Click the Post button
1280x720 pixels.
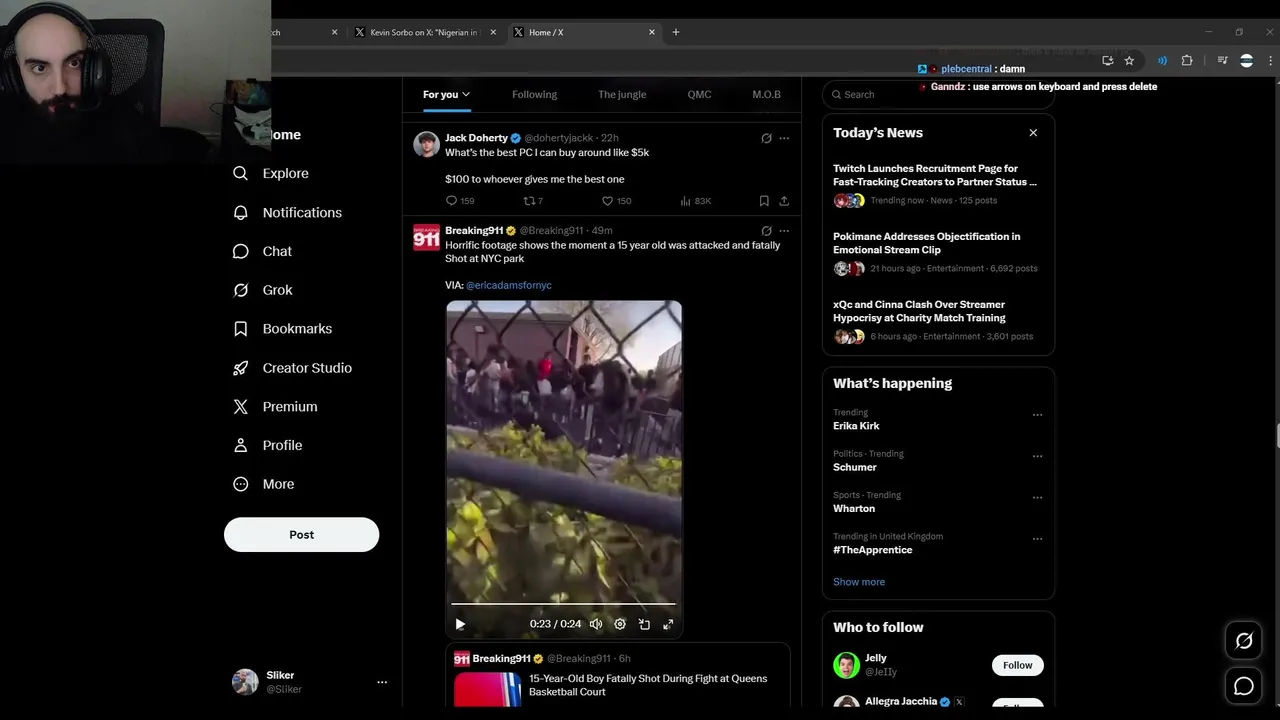pos(301,534)
